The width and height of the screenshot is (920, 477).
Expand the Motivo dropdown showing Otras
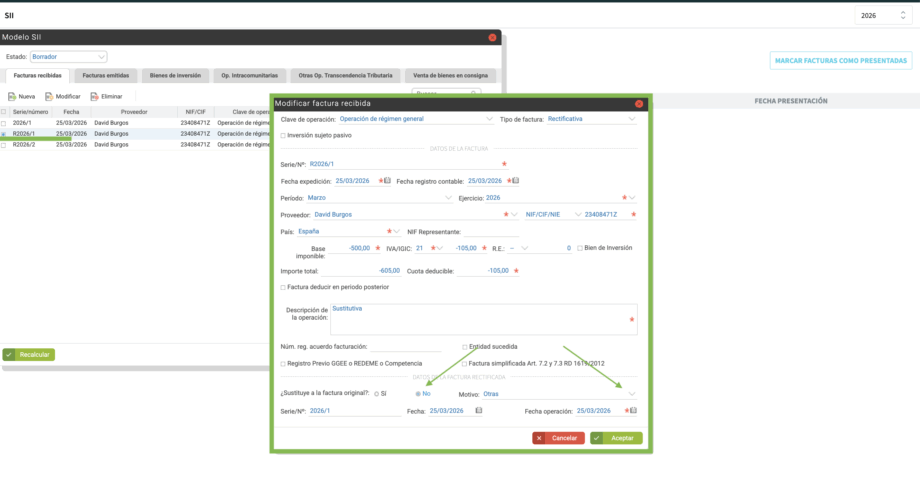pyautogui.click(x=631, y=394)
